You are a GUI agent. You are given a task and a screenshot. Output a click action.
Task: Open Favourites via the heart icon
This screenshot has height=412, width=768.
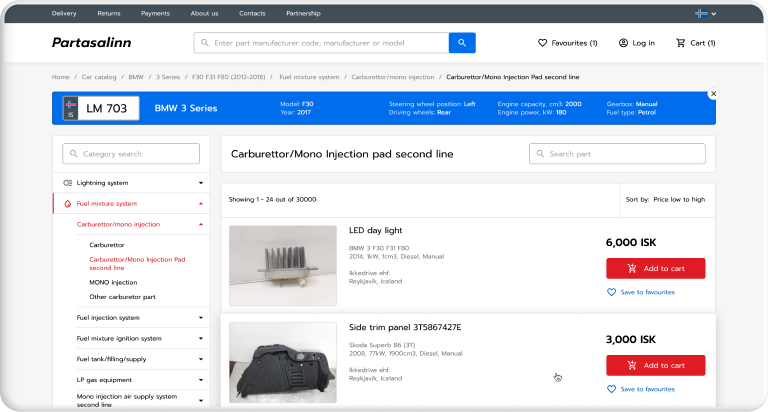click(543, 43)
